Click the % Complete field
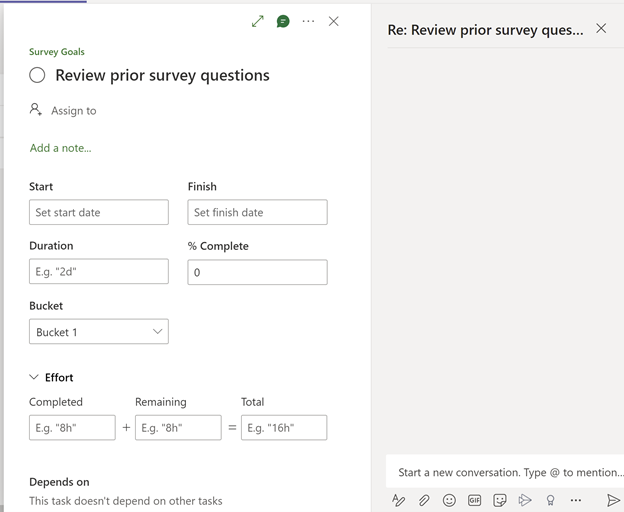Viewport: 624px width, 512px height. coord(257,272)
